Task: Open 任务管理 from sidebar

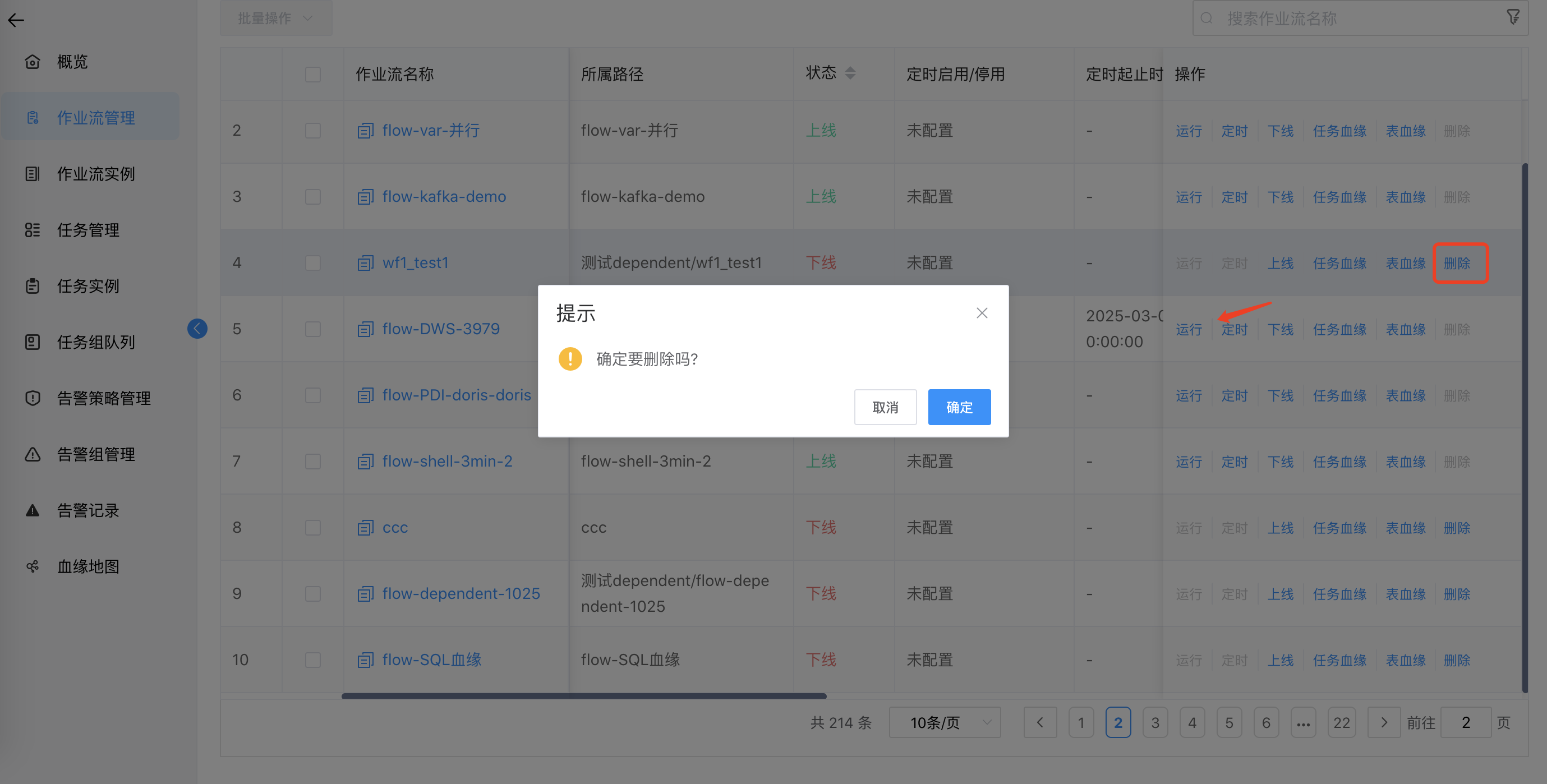Action: 88,230
